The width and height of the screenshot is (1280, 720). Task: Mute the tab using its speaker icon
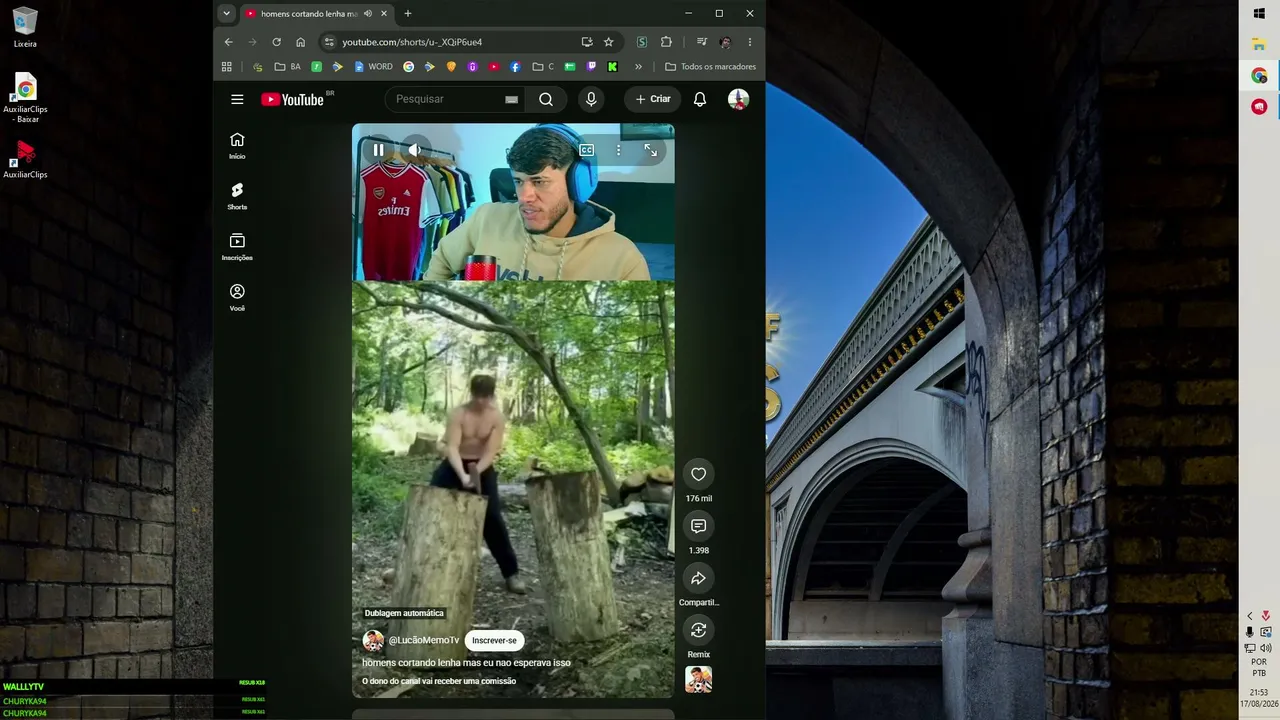[368, 13]
